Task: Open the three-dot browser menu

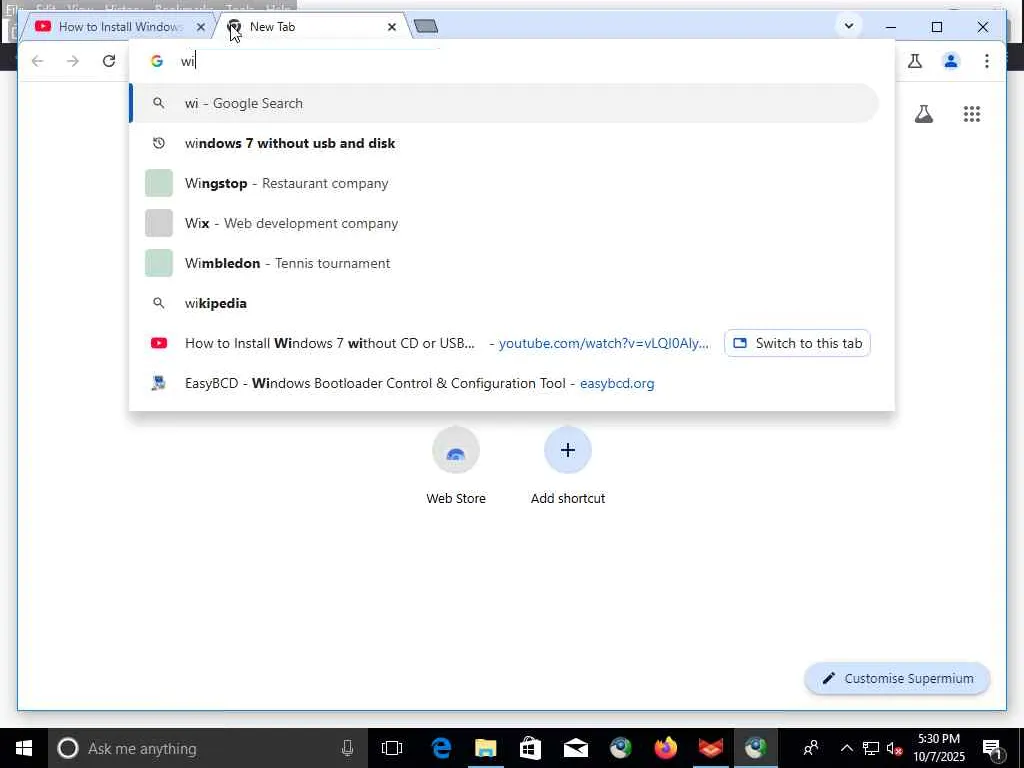Action: click(x=987, y=61)
